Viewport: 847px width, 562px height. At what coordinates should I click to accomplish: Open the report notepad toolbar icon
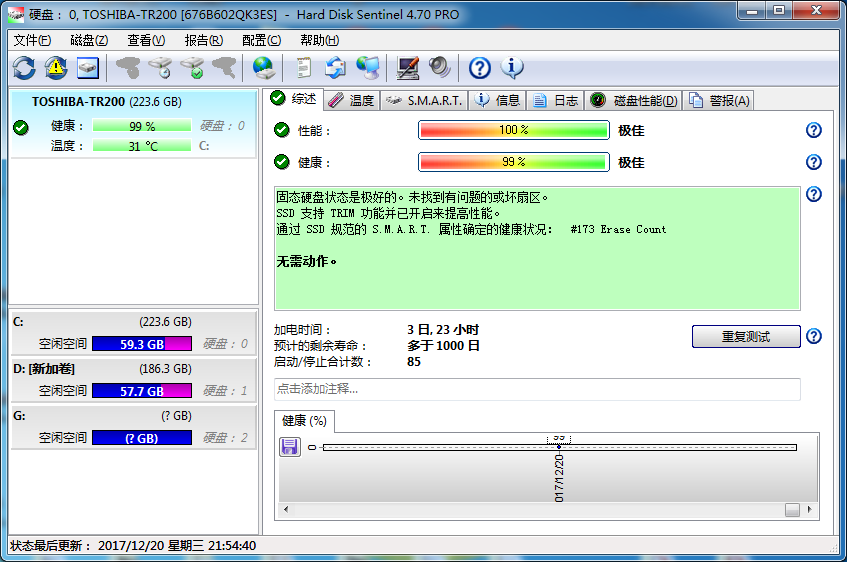pos(304,68)
